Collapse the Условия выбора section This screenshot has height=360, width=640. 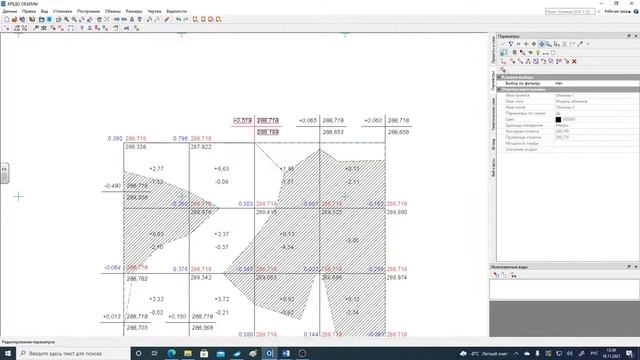click(500, 77)
